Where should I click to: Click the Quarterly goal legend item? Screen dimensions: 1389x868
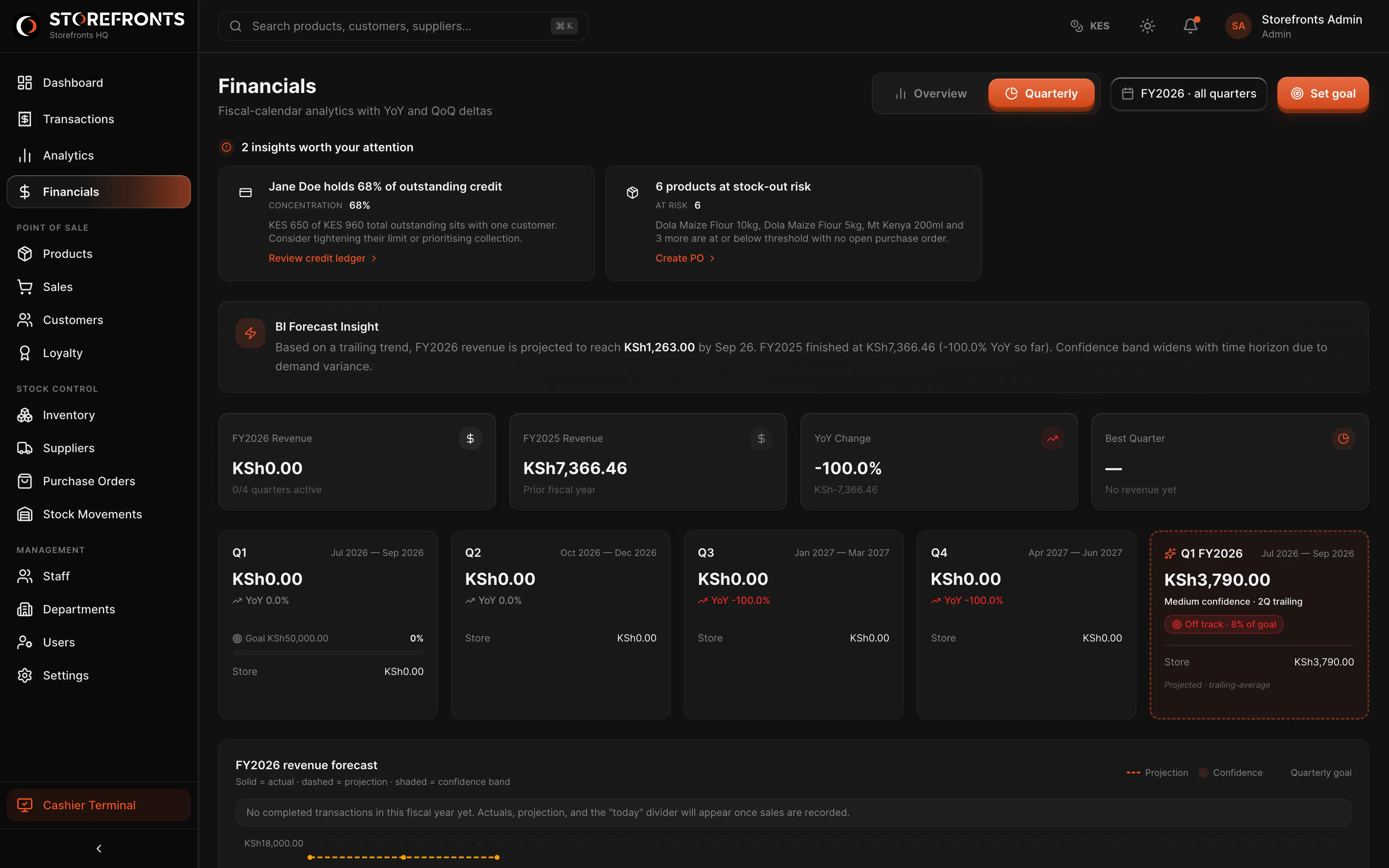click(x=1321, y=773)
